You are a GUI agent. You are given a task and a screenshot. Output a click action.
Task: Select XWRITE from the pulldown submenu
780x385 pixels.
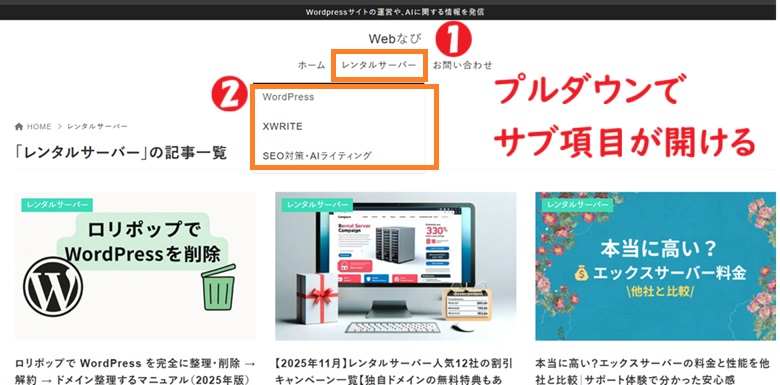[x=283, y=126]
